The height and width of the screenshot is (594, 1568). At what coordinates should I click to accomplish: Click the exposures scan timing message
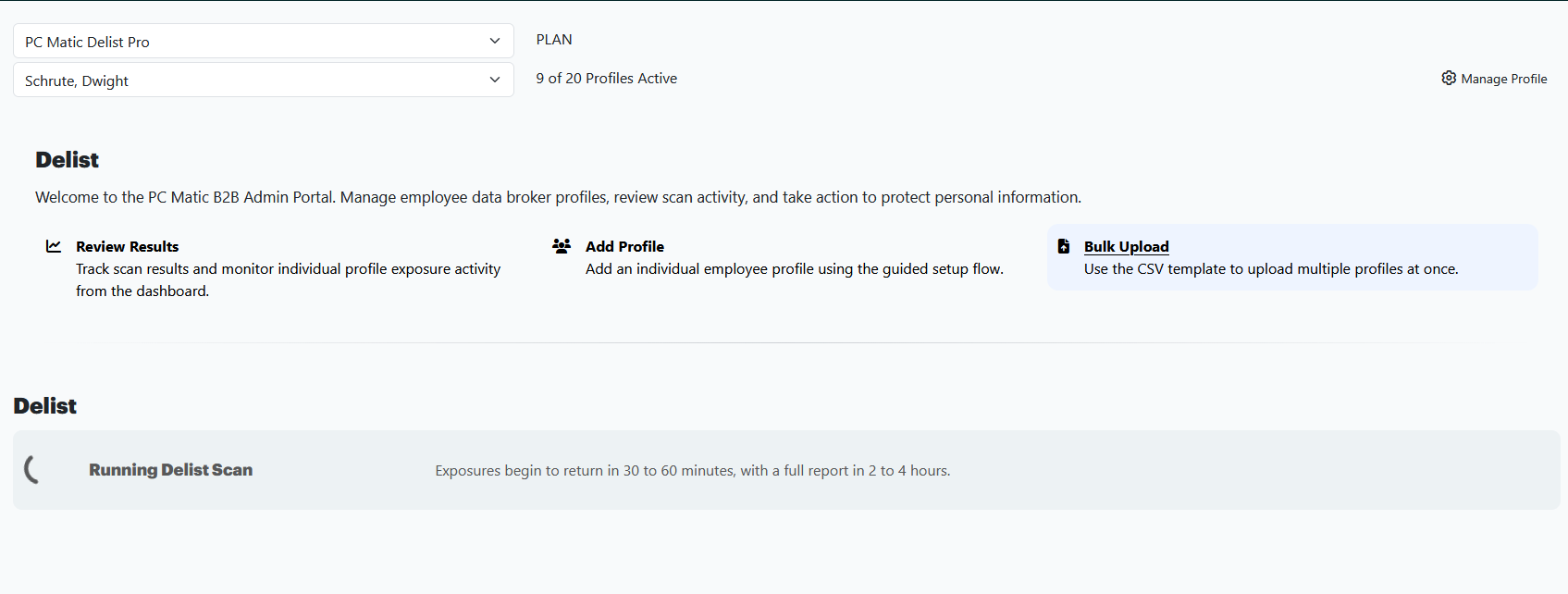pyautogui.click(x=693, y=471)
